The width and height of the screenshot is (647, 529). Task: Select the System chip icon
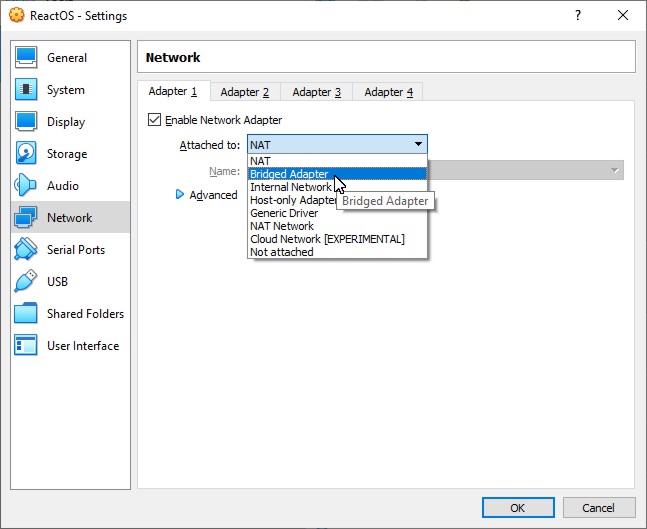point(26,89)
